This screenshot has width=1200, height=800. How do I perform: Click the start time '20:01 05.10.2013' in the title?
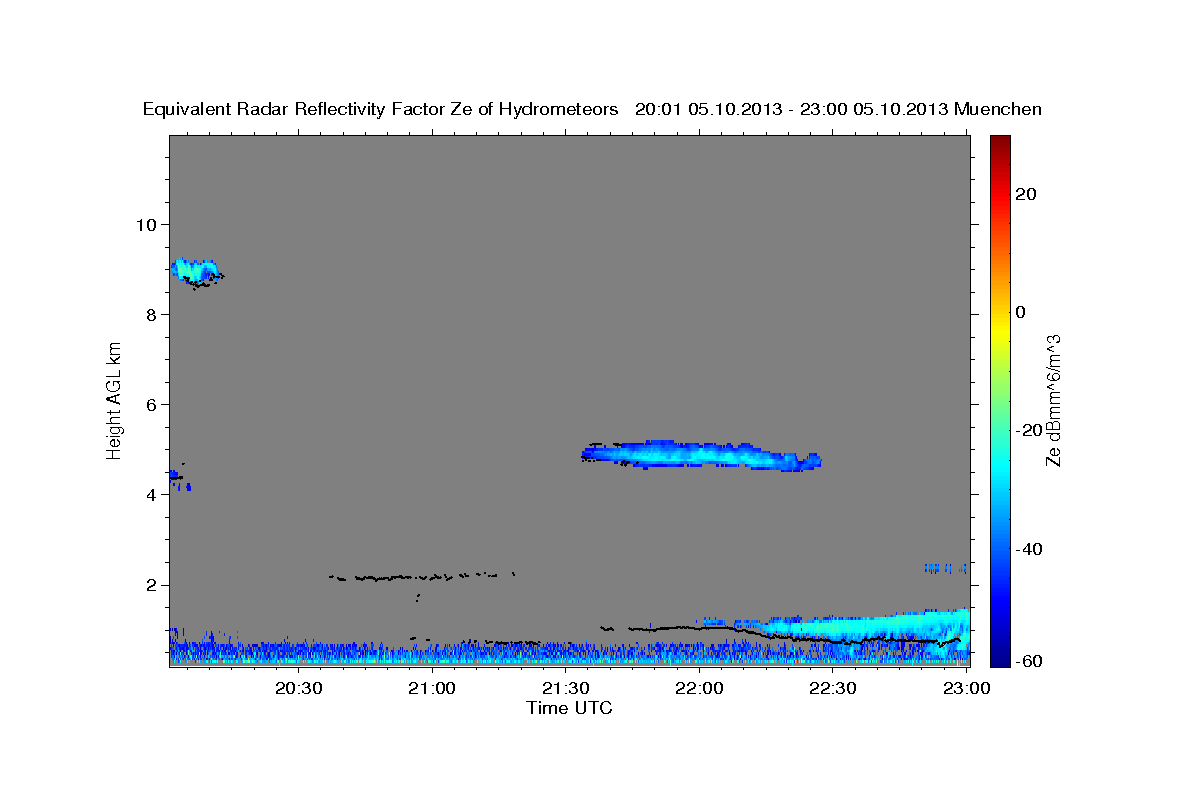pos(707,109)
